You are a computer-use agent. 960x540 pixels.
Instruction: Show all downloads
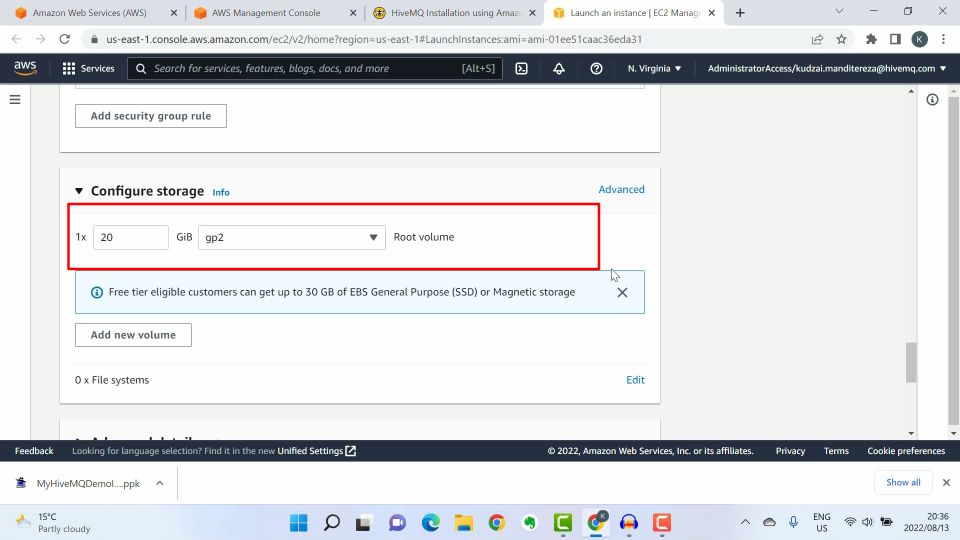903,482
